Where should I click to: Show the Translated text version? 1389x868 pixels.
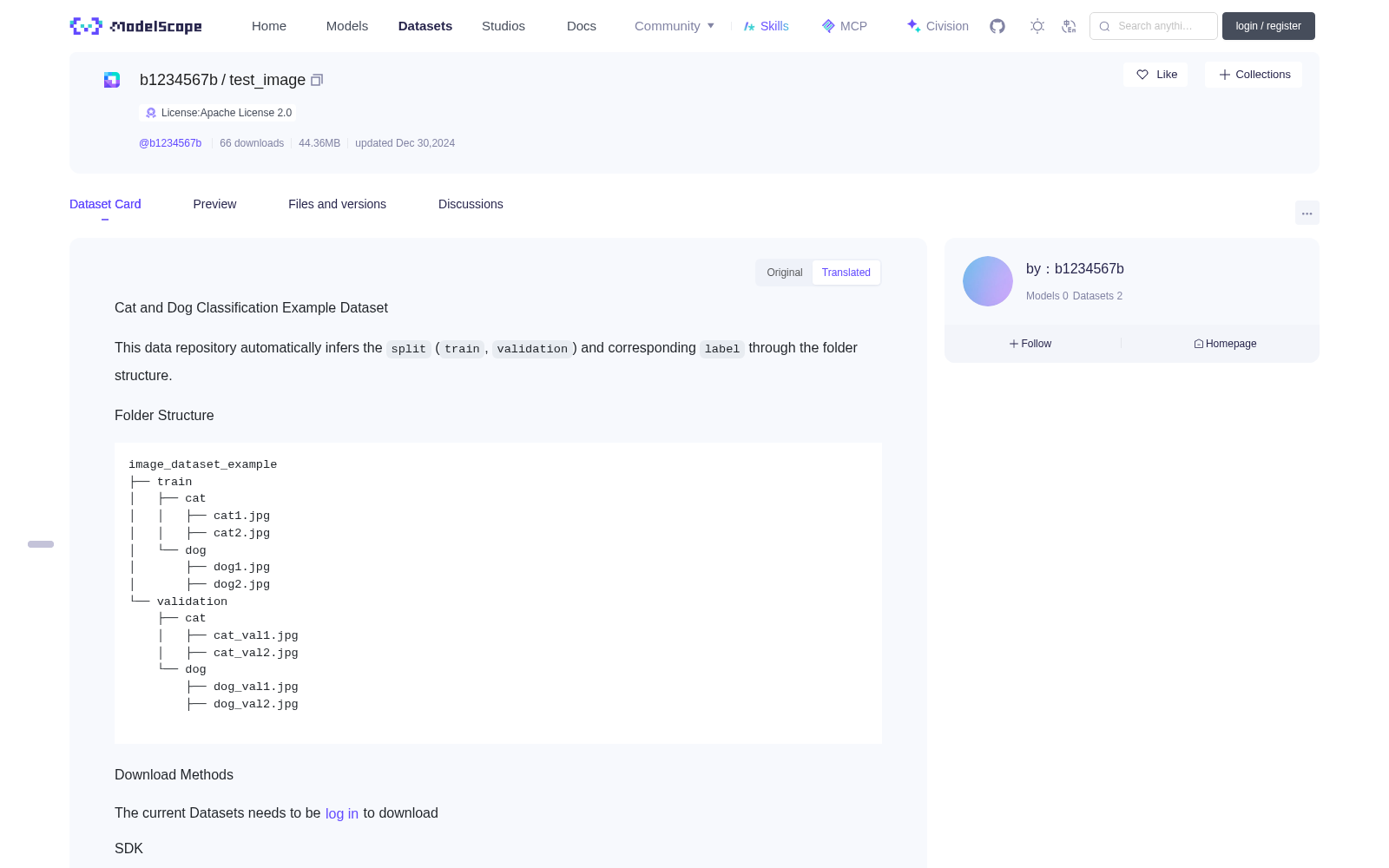pos(846,273)
